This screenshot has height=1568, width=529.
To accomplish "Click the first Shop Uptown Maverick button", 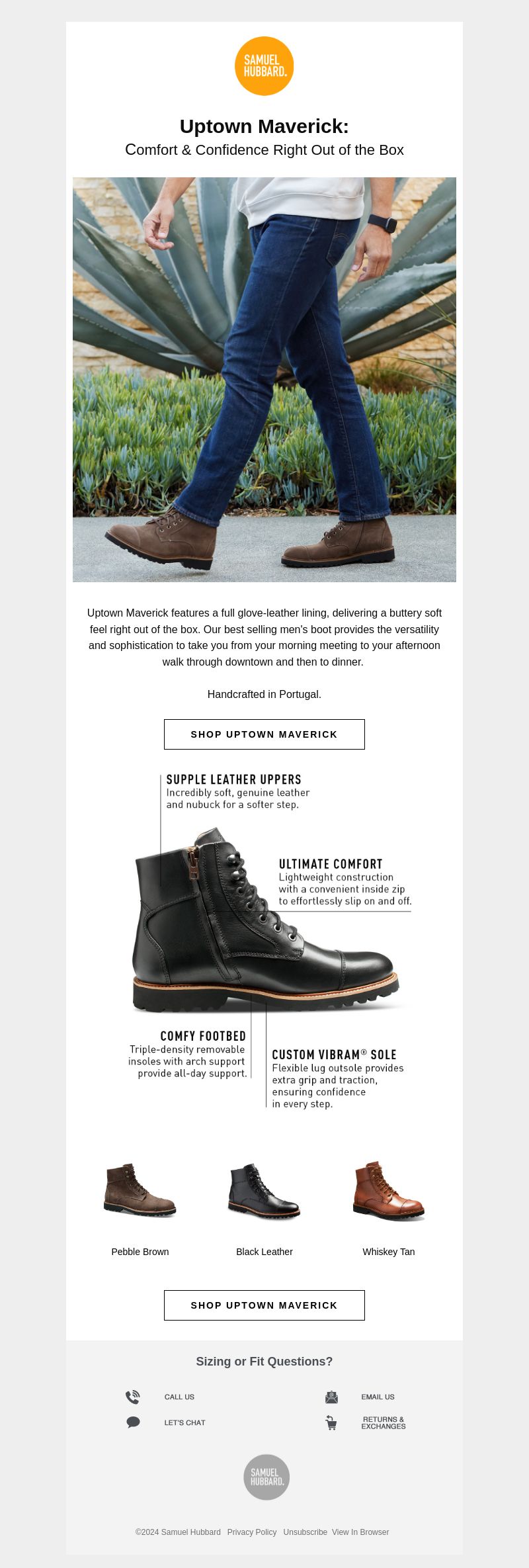I will coord(264,734).
